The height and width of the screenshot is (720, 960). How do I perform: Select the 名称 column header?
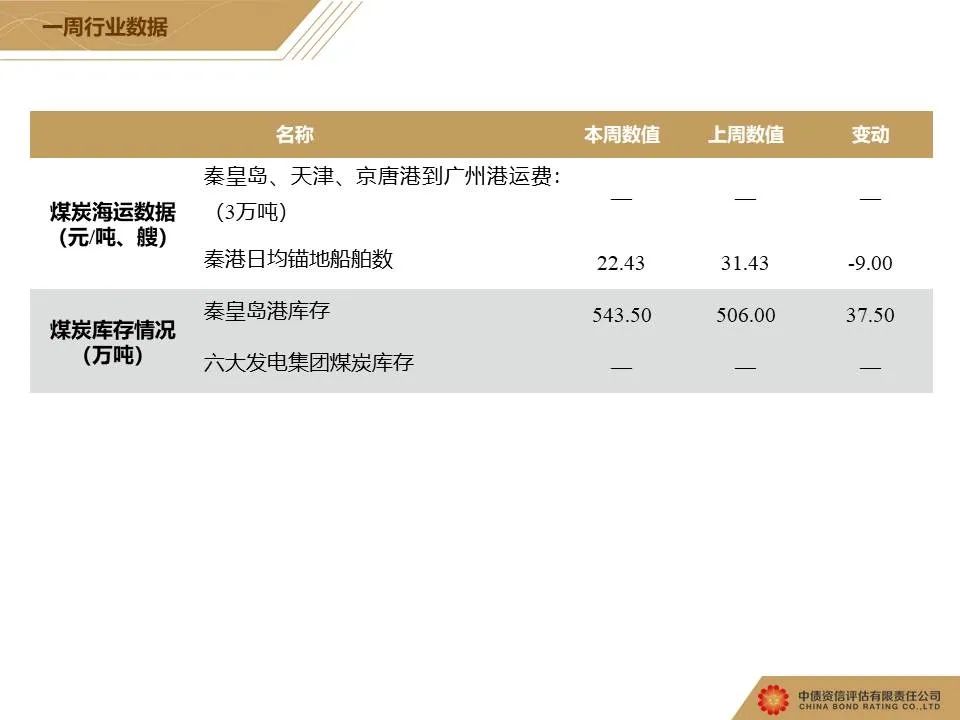click(294, 134)
